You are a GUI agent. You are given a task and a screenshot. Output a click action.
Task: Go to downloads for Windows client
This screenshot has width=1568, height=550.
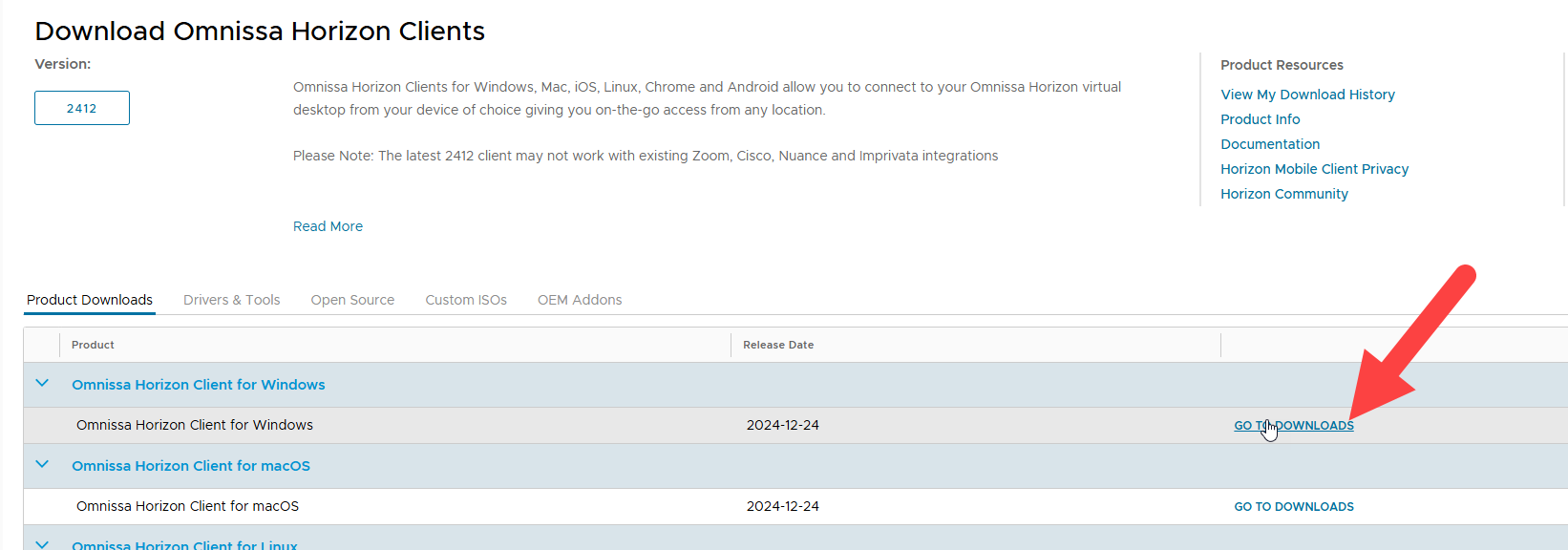1294,426
